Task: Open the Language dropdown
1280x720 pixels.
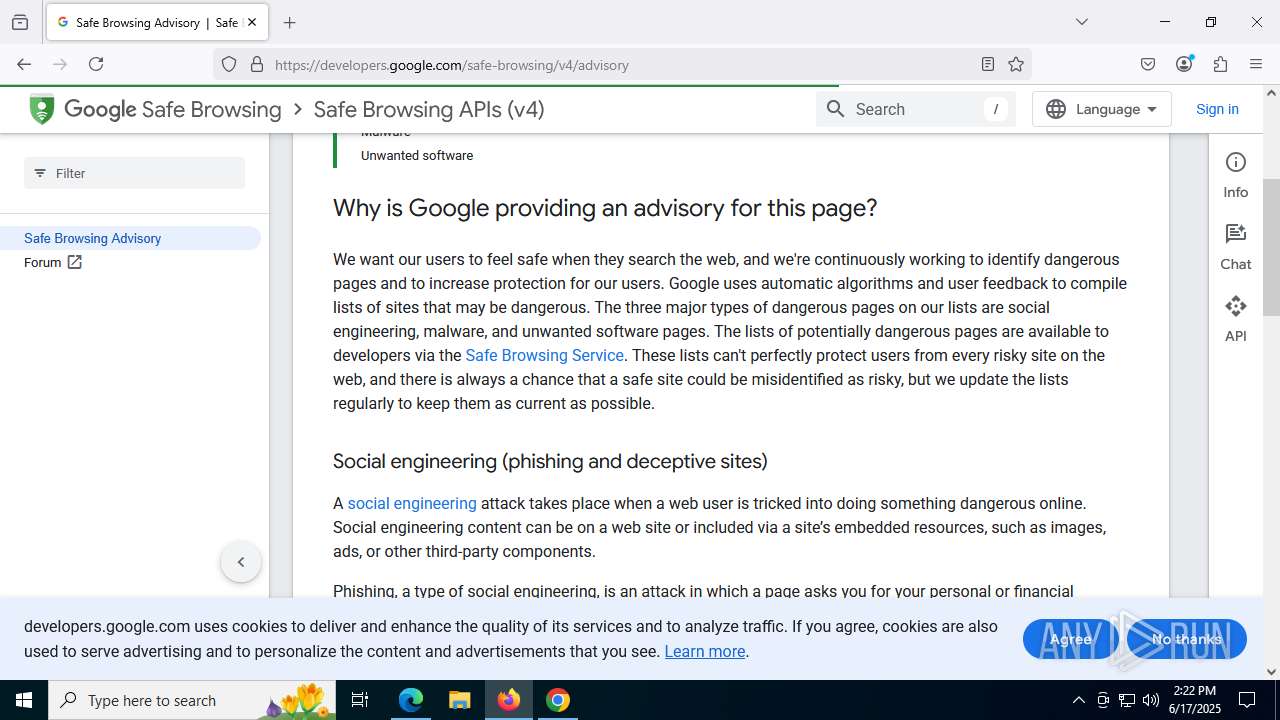Action: point(1102,109)
